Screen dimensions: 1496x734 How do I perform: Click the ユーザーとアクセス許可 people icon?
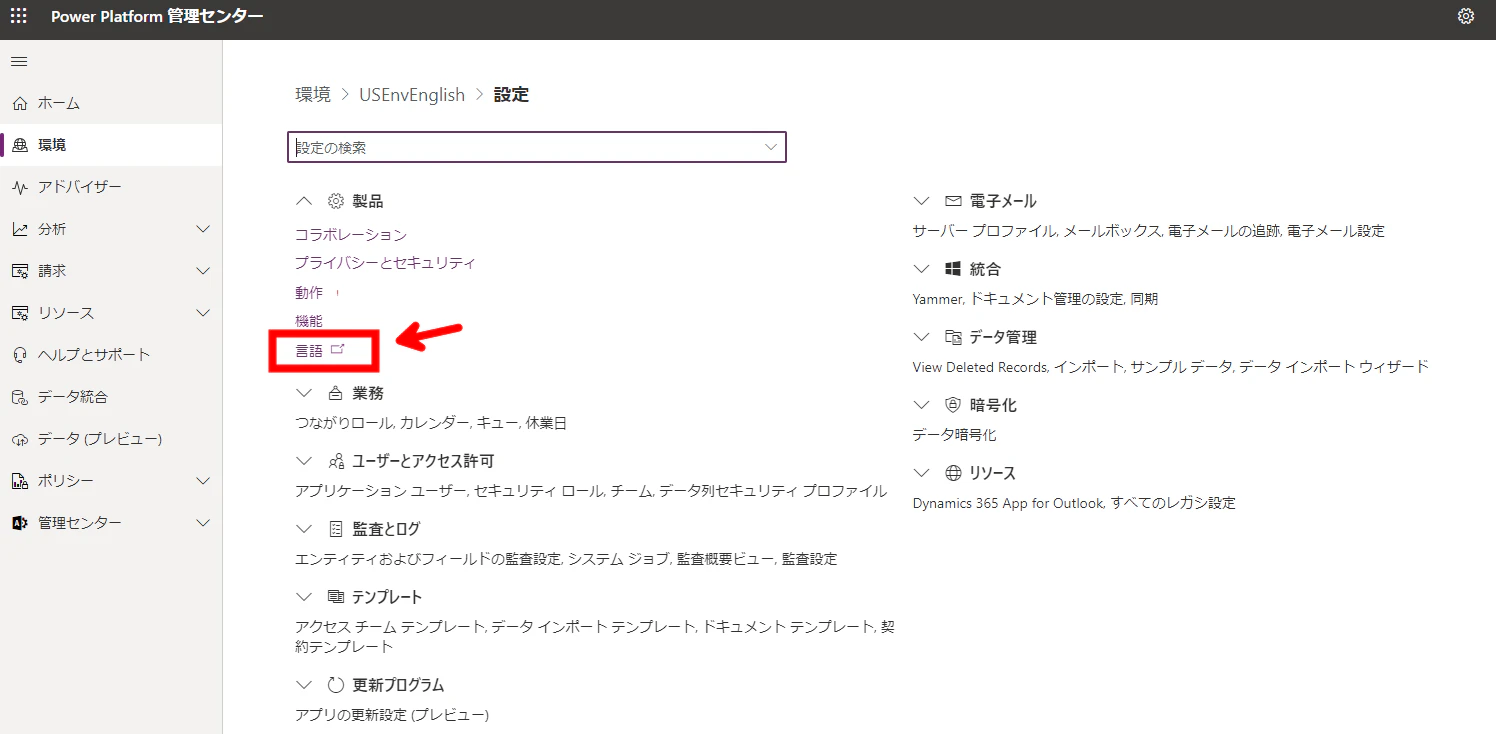tap(336, 461)
